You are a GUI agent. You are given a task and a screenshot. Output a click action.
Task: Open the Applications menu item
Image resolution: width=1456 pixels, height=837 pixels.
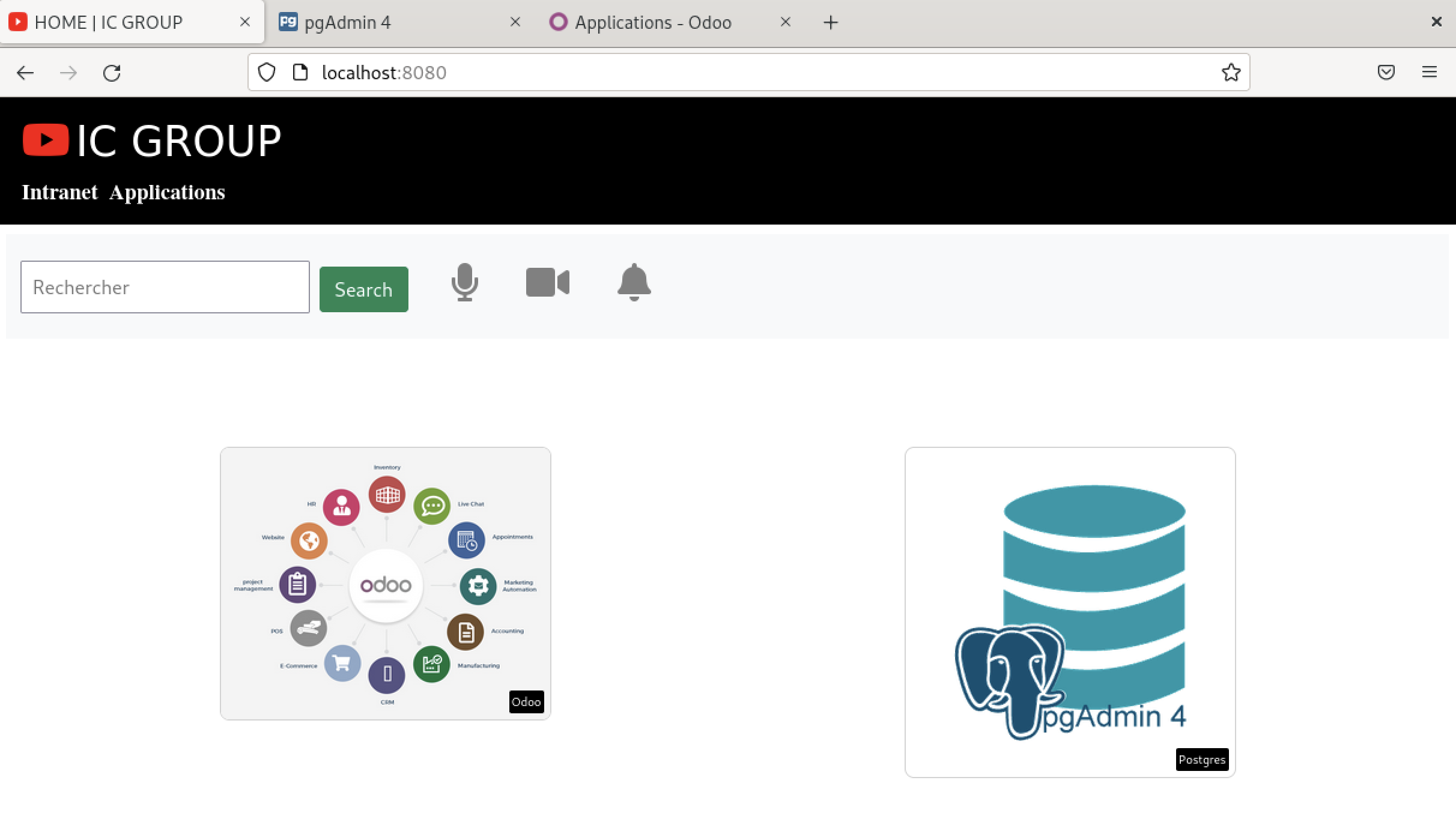166,192
